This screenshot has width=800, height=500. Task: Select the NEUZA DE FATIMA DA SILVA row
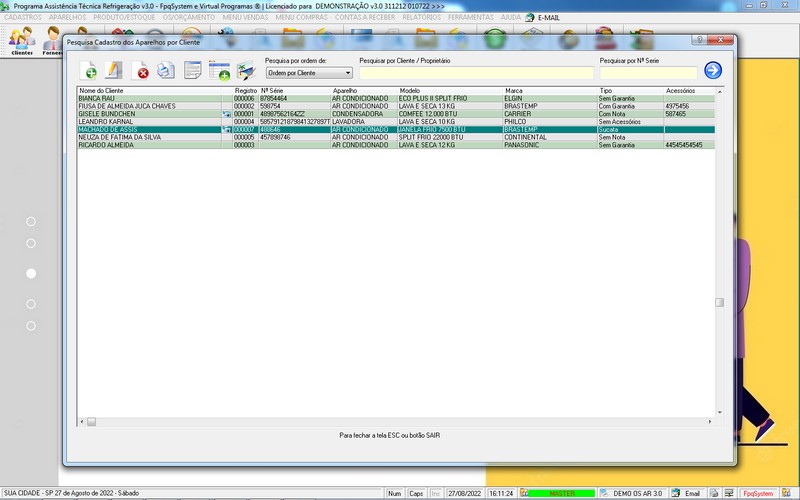tap(396, 137)
